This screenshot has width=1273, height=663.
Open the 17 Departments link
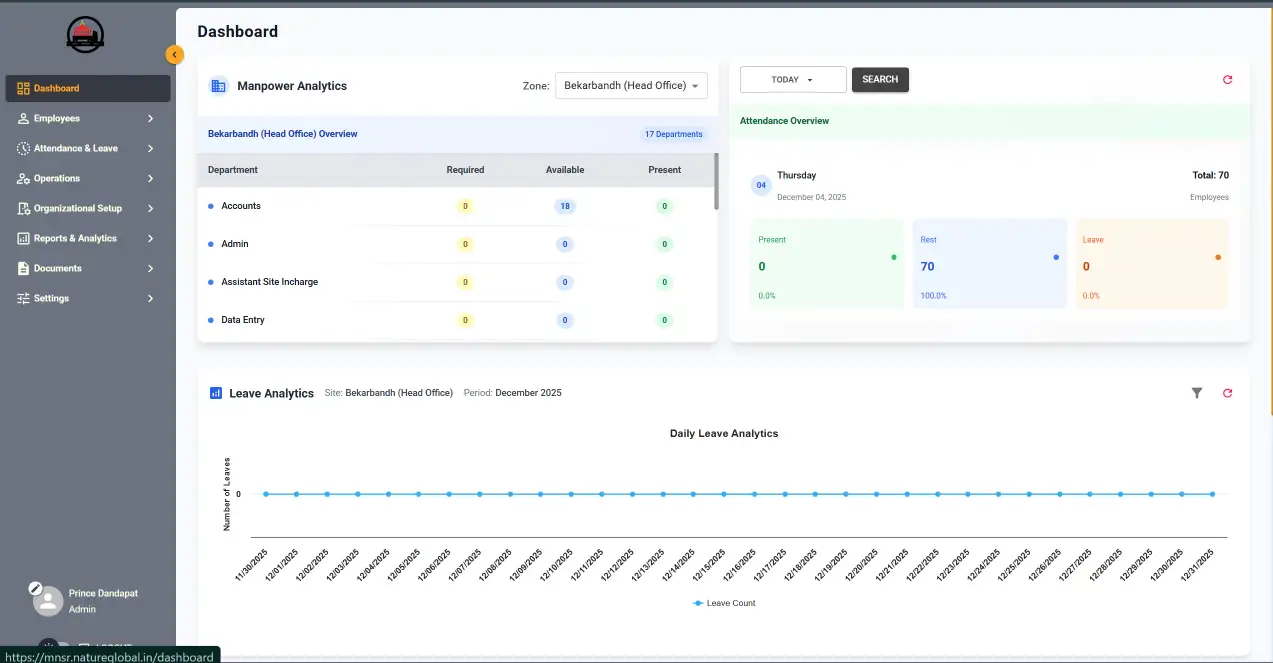coord(673,133)
